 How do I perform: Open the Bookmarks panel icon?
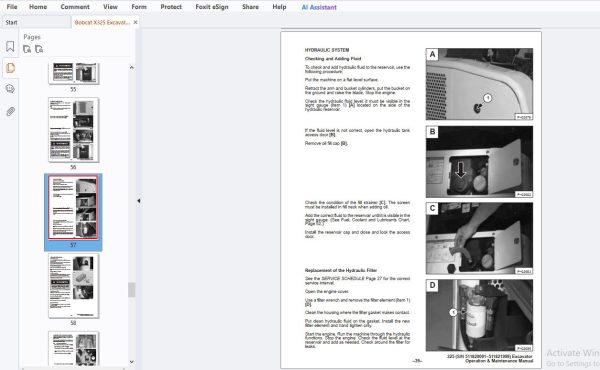pyautogui.click(x=10, y=46)
